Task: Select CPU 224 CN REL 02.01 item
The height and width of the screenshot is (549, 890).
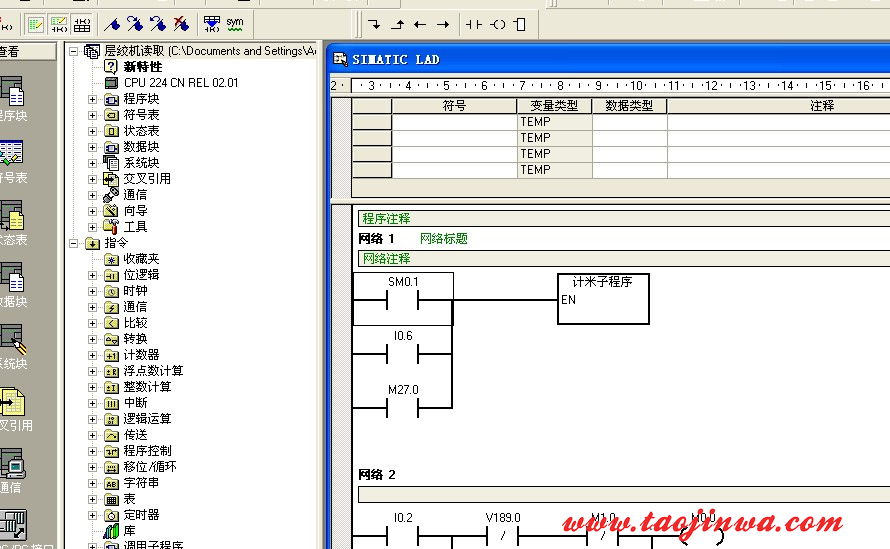Action: click(x=180, y=83)
